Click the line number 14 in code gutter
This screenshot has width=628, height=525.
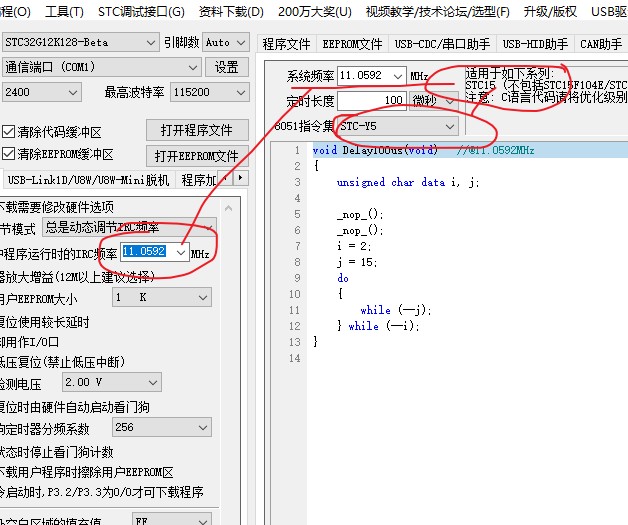pos(294,358)
